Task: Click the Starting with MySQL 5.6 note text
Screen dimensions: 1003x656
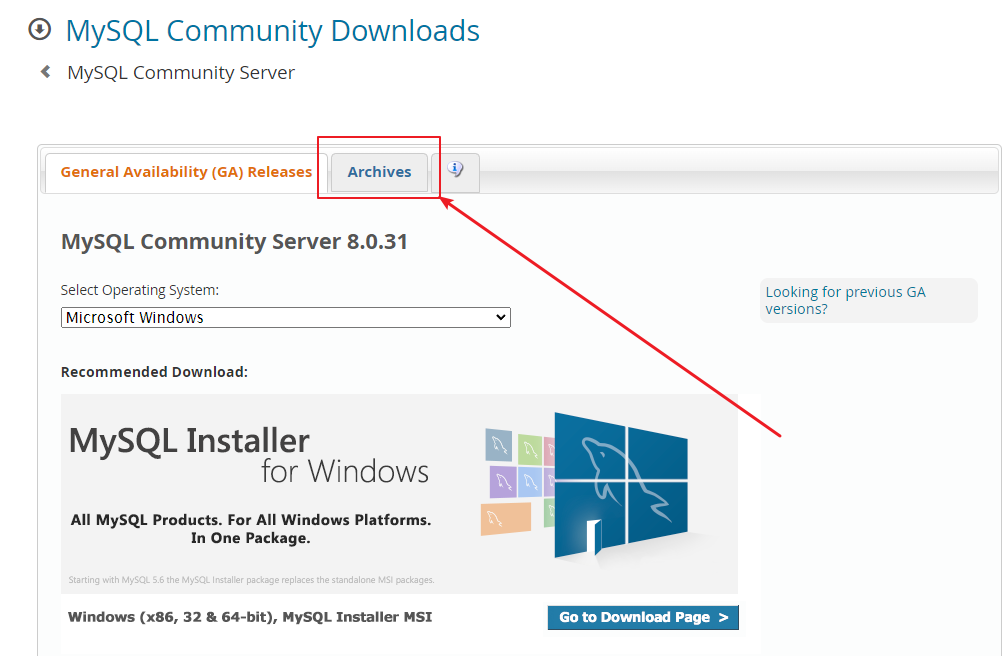Action: coord(251,580)
